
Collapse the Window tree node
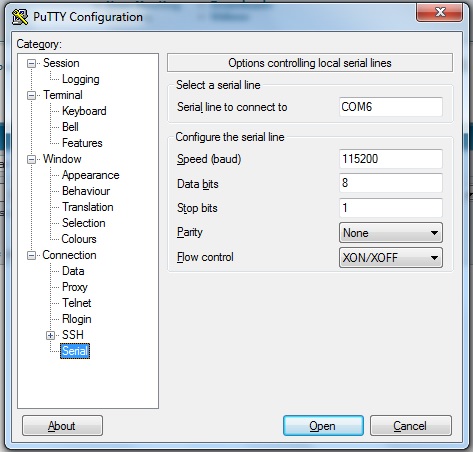[x=31, y=159]
